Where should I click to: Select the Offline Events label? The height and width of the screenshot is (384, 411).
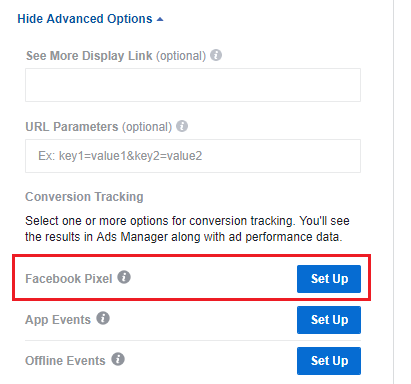point(65,361)
